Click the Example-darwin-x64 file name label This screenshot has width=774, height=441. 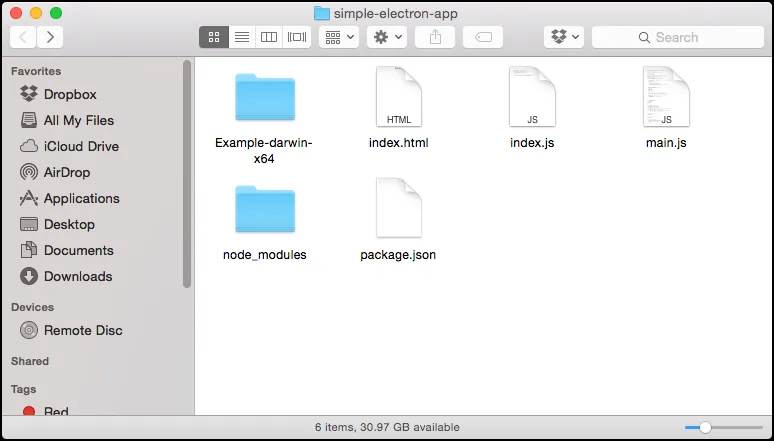click(264, 151)
